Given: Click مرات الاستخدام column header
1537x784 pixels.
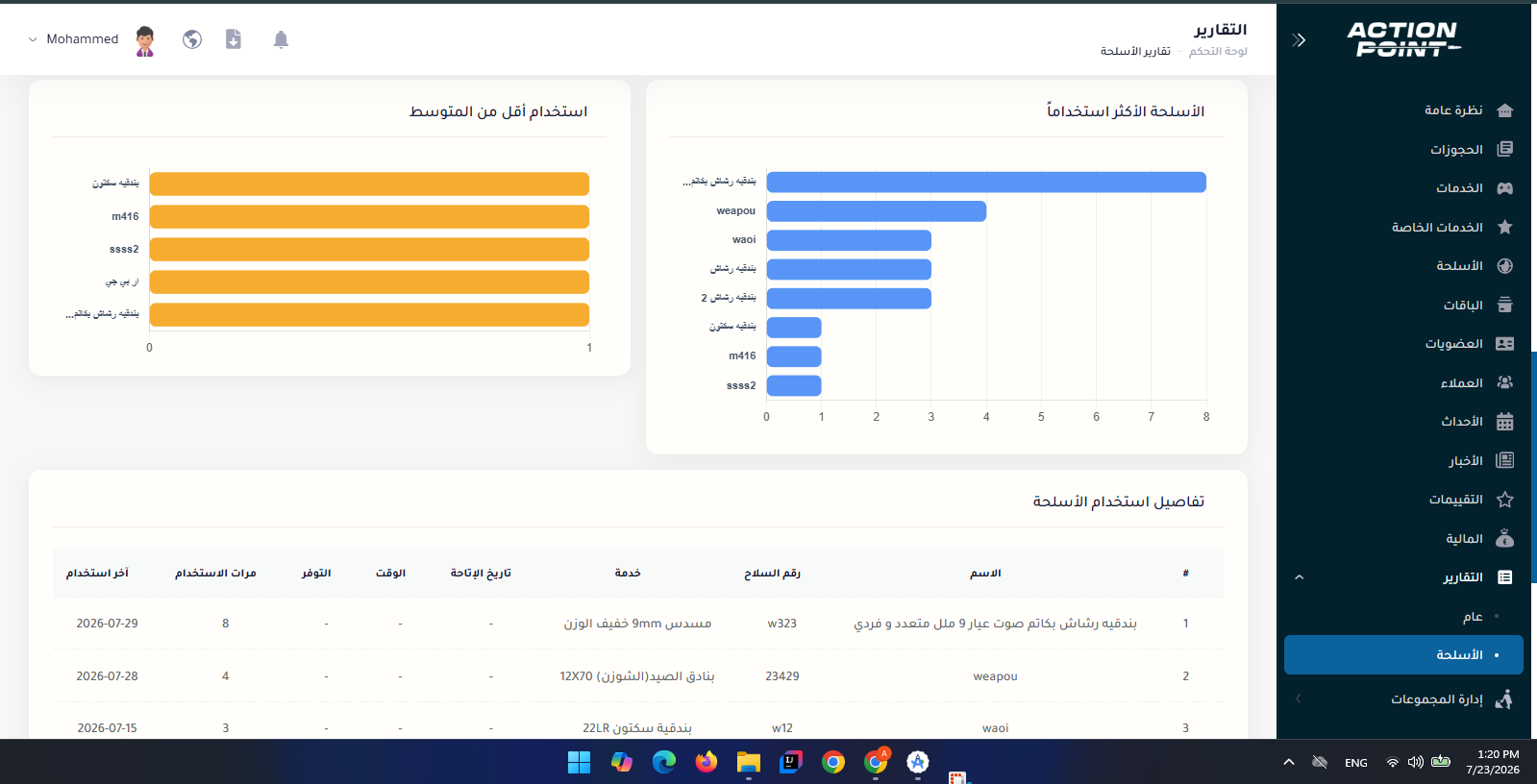Looking at the screenshot, I should pyautogui.click(x=215, y=573).
